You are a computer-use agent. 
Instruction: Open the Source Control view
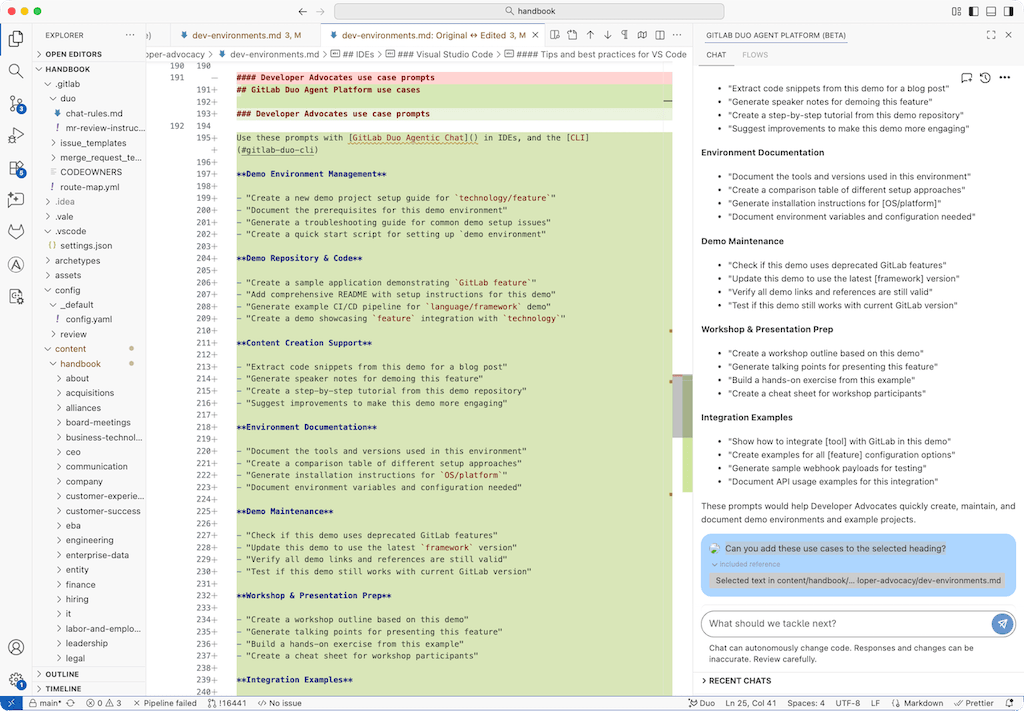coord(16,103)
